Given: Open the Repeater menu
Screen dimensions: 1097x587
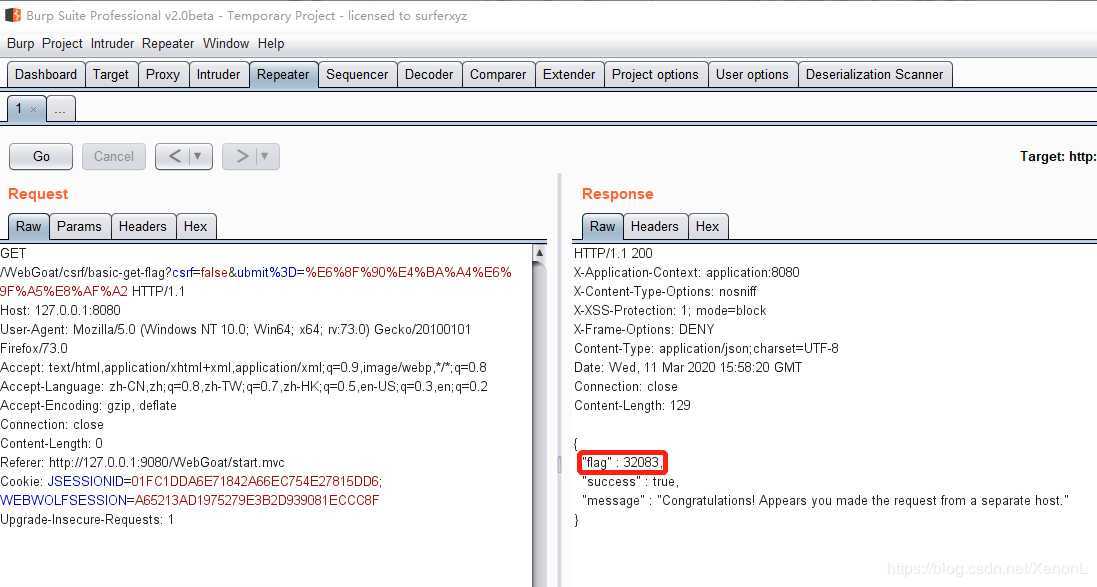Looking at the screenshot, I should click(x=168, y=43).
